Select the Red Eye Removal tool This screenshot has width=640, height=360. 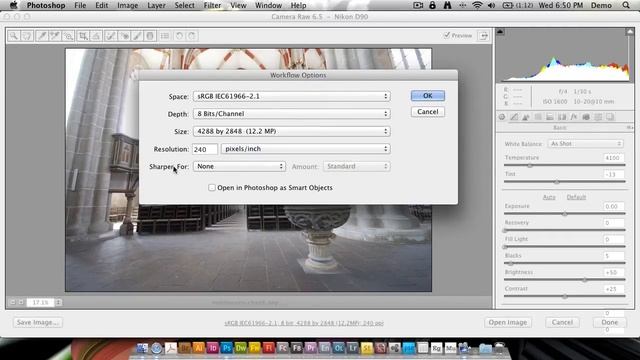124,36
